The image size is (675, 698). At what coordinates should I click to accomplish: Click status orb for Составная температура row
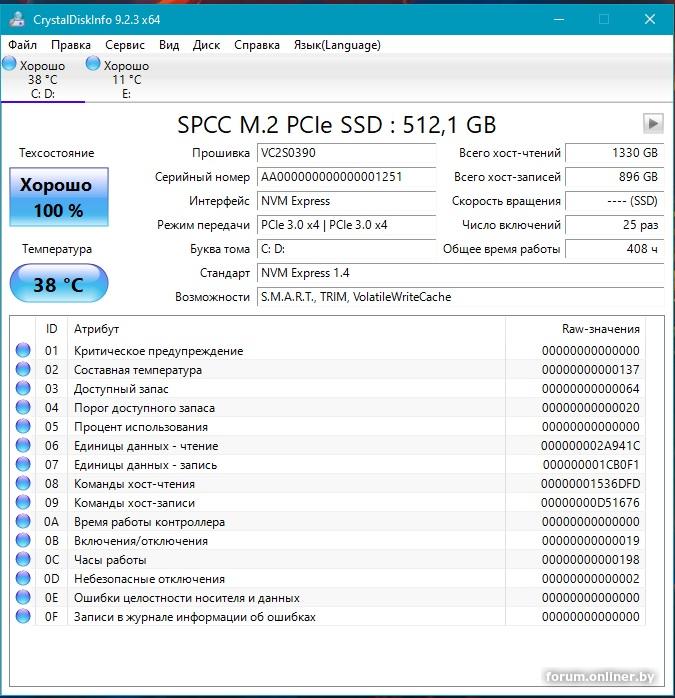tap(23, 369)
